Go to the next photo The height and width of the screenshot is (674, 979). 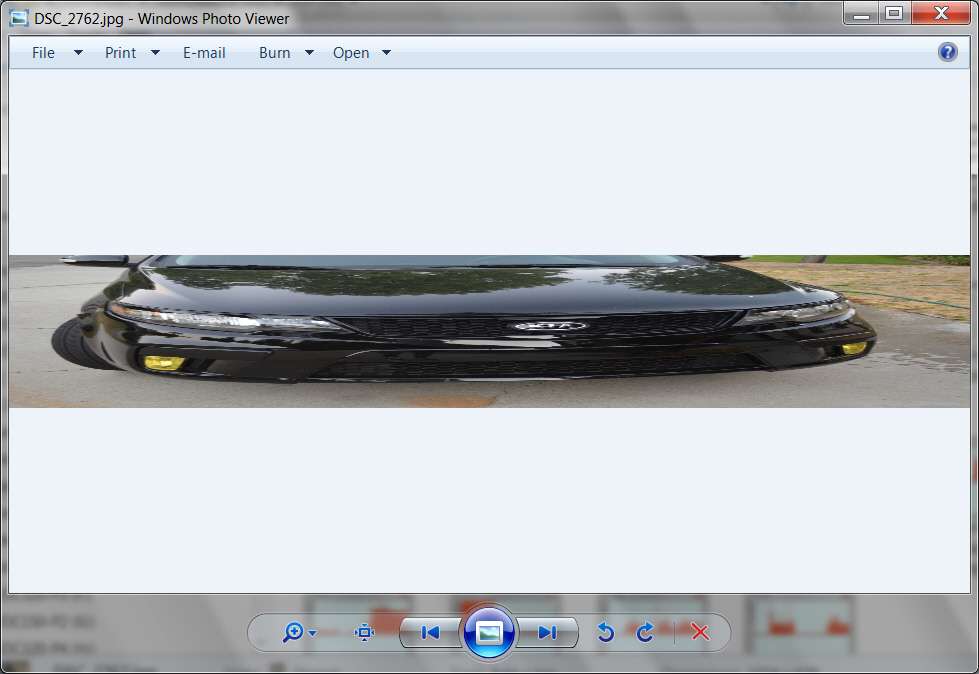(x=547, y=633)
